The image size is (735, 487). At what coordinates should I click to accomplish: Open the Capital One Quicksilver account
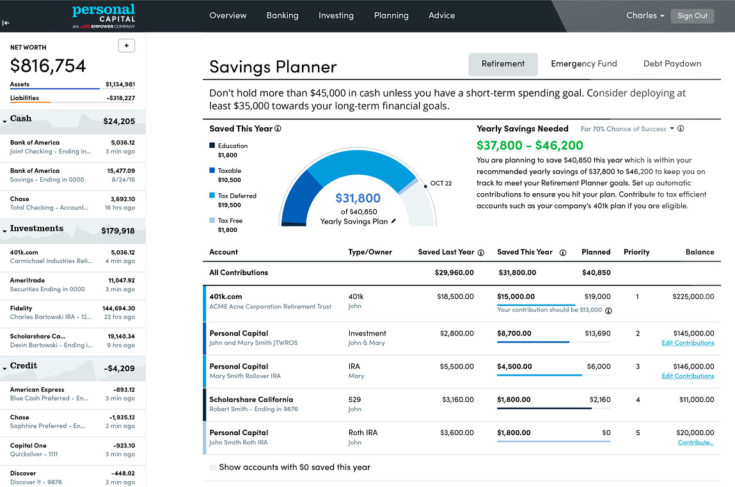pos(73,450)
